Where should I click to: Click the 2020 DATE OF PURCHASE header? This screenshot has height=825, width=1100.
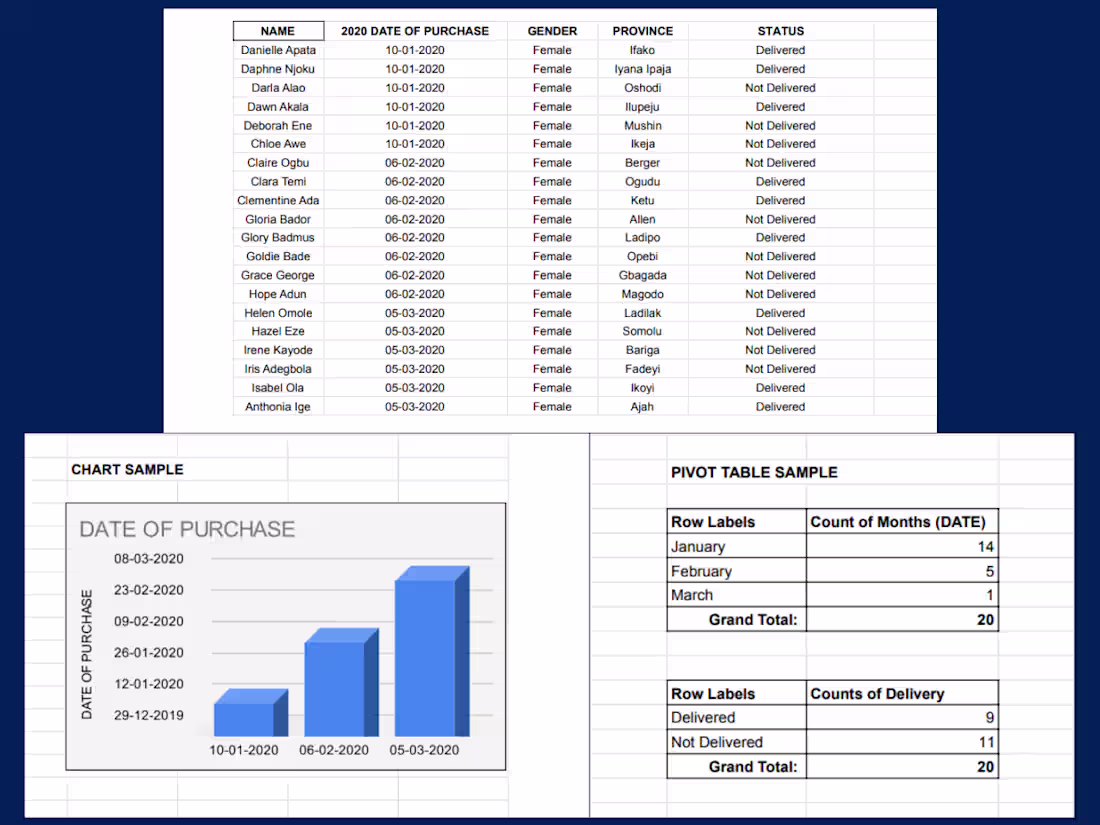pyautogui.click(x=414, y=30)
